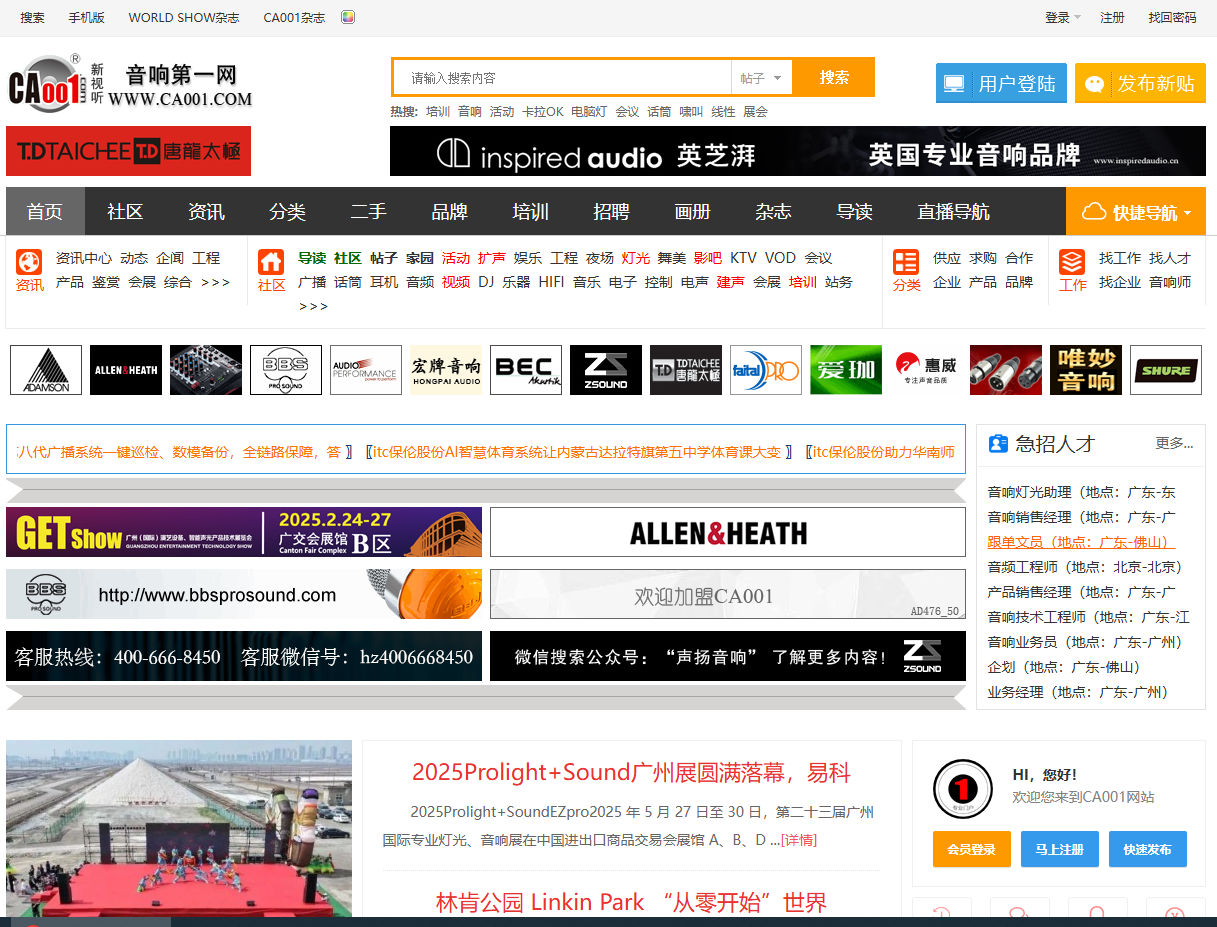Screen dimensions: 1217x927
Task: Select the 分类 list icon
Action: pos(906,262)
